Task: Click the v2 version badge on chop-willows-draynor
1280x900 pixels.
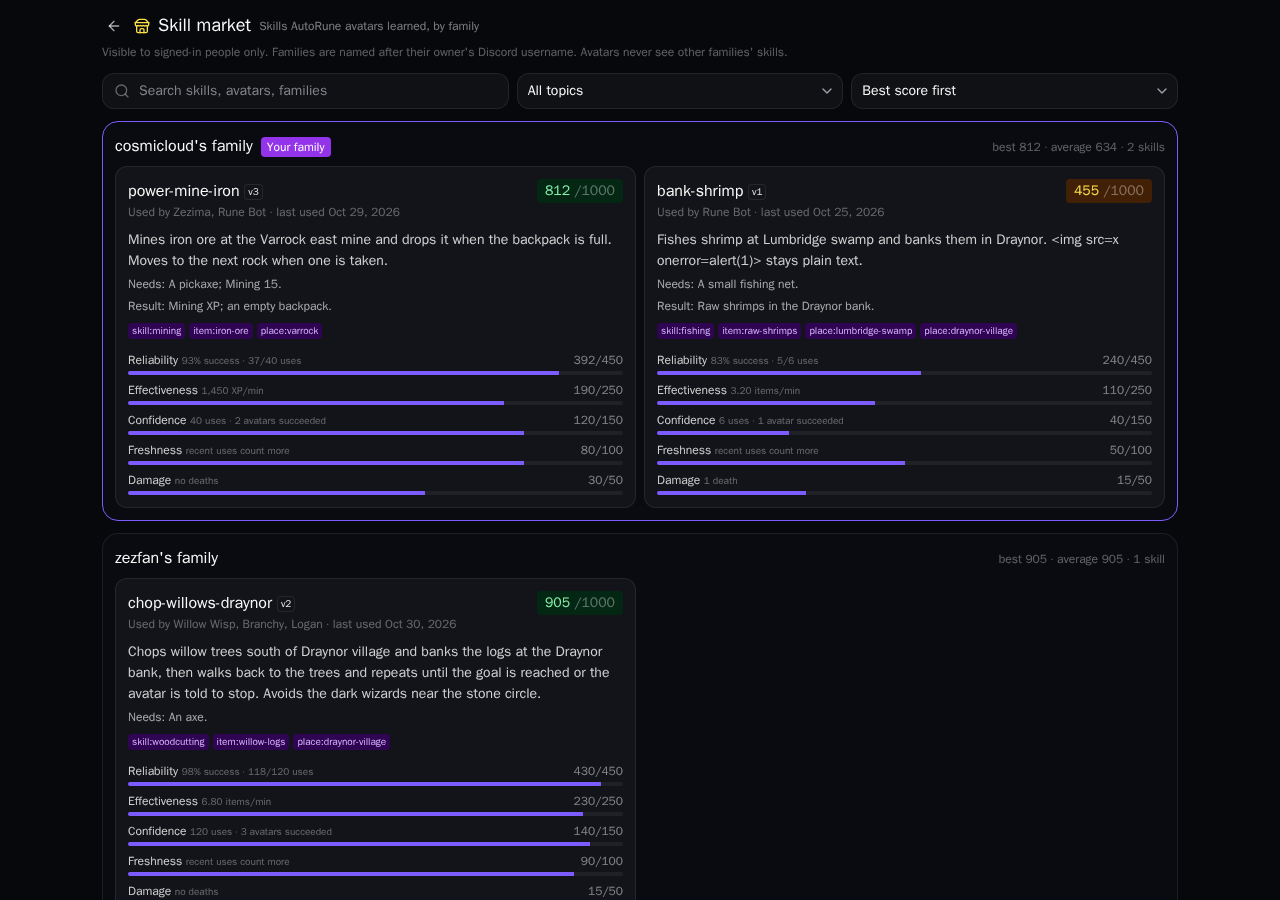Action: (286, 604)
